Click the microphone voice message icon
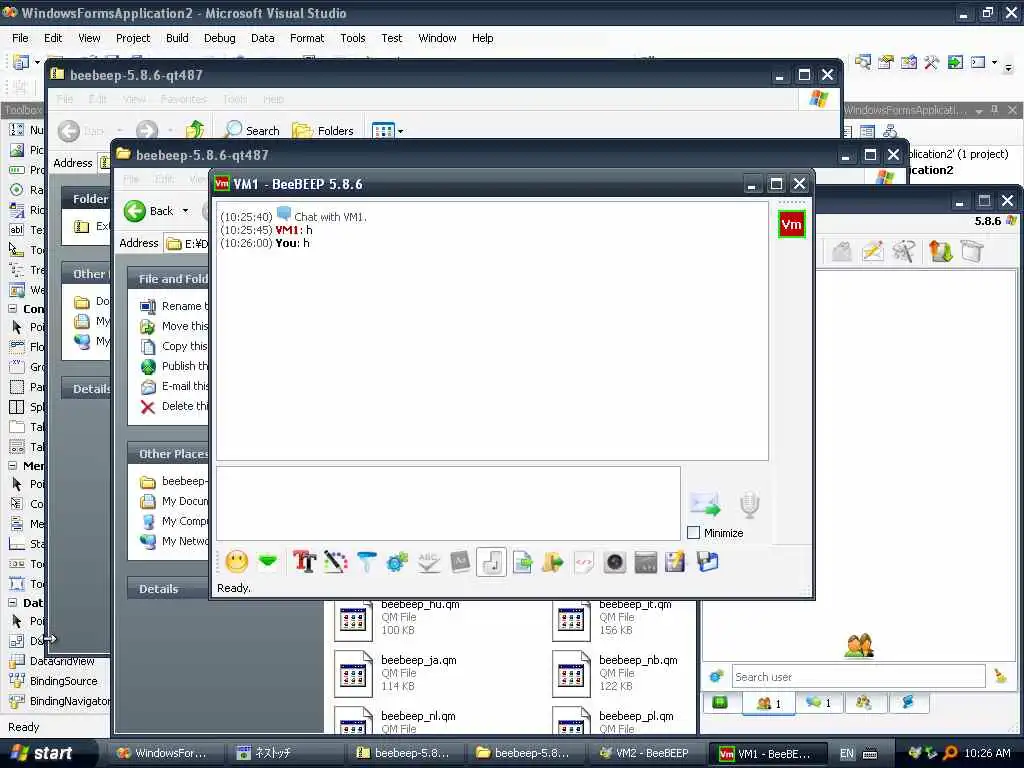 coord(750,504)
